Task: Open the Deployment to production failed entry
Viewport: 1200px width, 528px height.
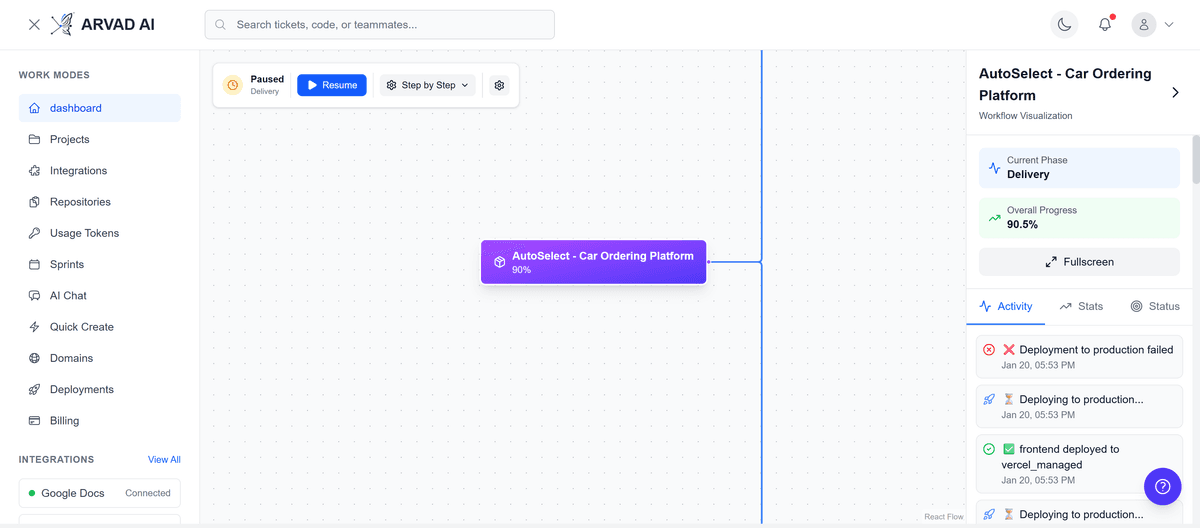Action: [x=1079, y=357]
